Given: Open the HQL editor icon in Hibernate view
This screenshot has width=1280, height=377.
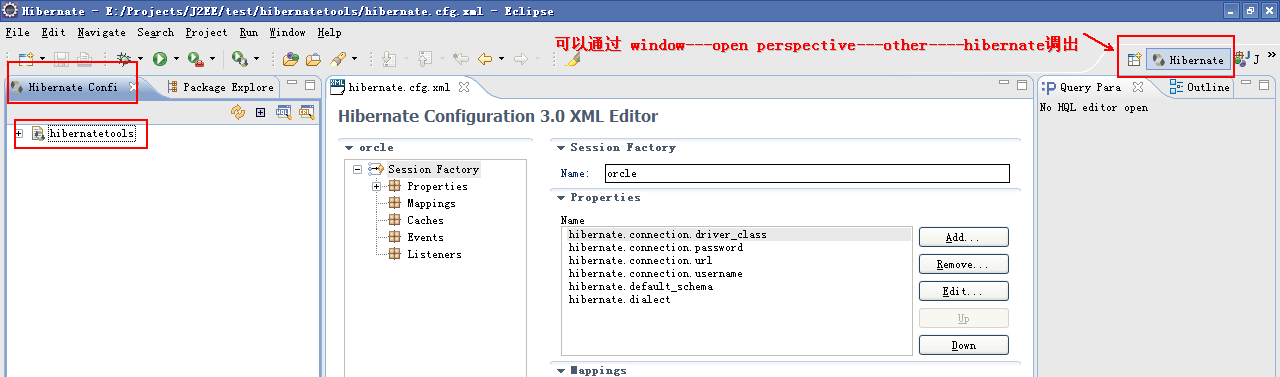Looking at the screenshot, I should (x=284, y=112).
